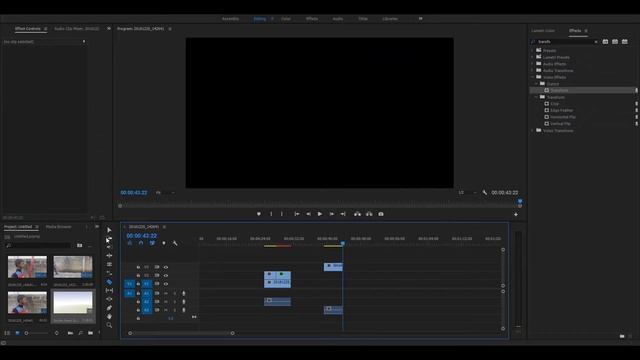Select the Razor tool

pos(109,282)
